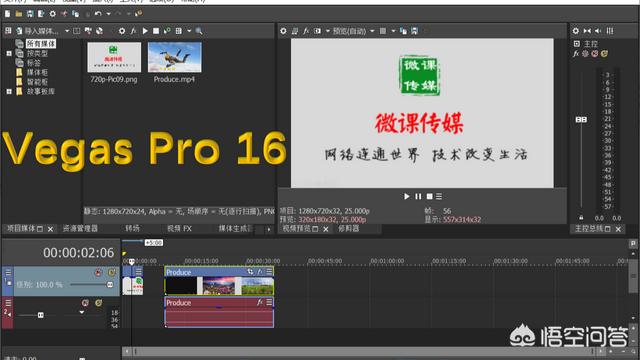Click the New Project icon in main toolbar
The image size is (640, 360).
[x=7, y=14]
